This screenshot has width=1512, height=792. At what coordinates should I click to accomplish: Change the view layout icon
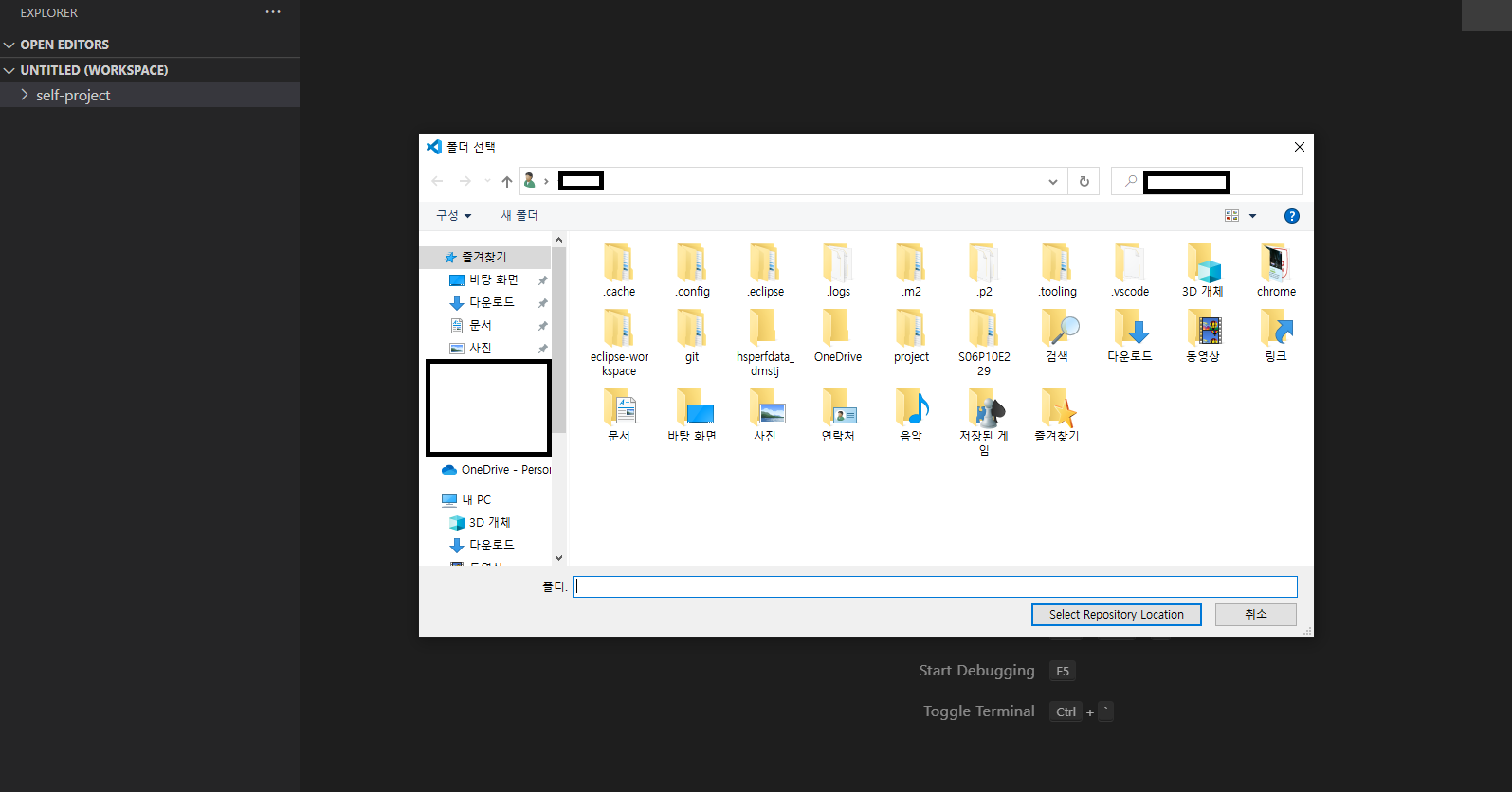[x=1232, y=216]
